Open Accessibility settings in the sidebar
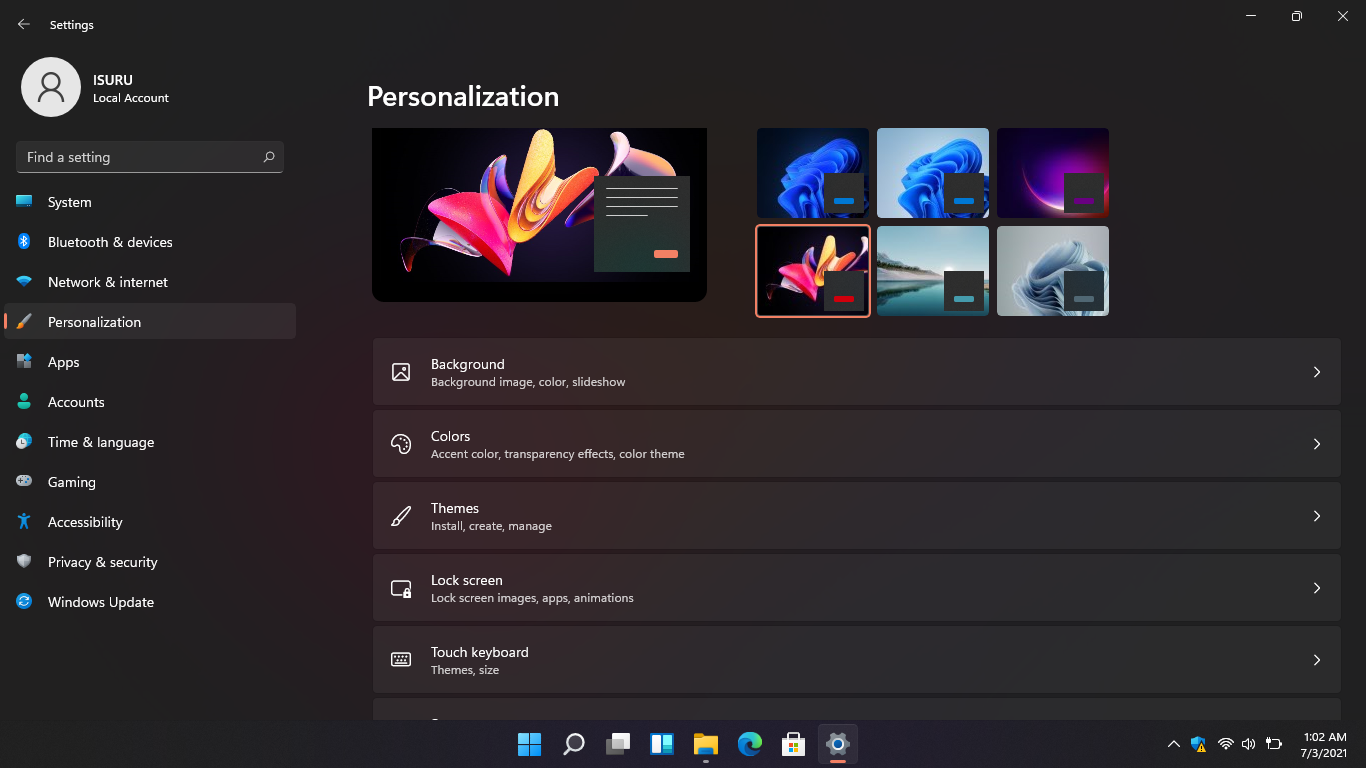This screenshot has width=1366, height=768. [x=150, y=522]
